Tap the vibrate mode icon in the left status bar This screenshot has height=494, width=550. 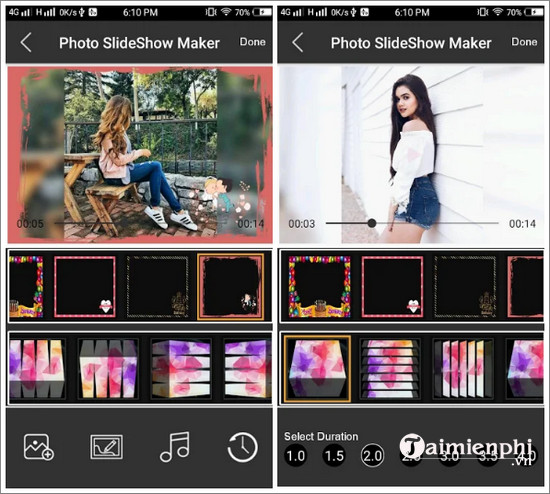pyautogui.click(x=211, y=12)
